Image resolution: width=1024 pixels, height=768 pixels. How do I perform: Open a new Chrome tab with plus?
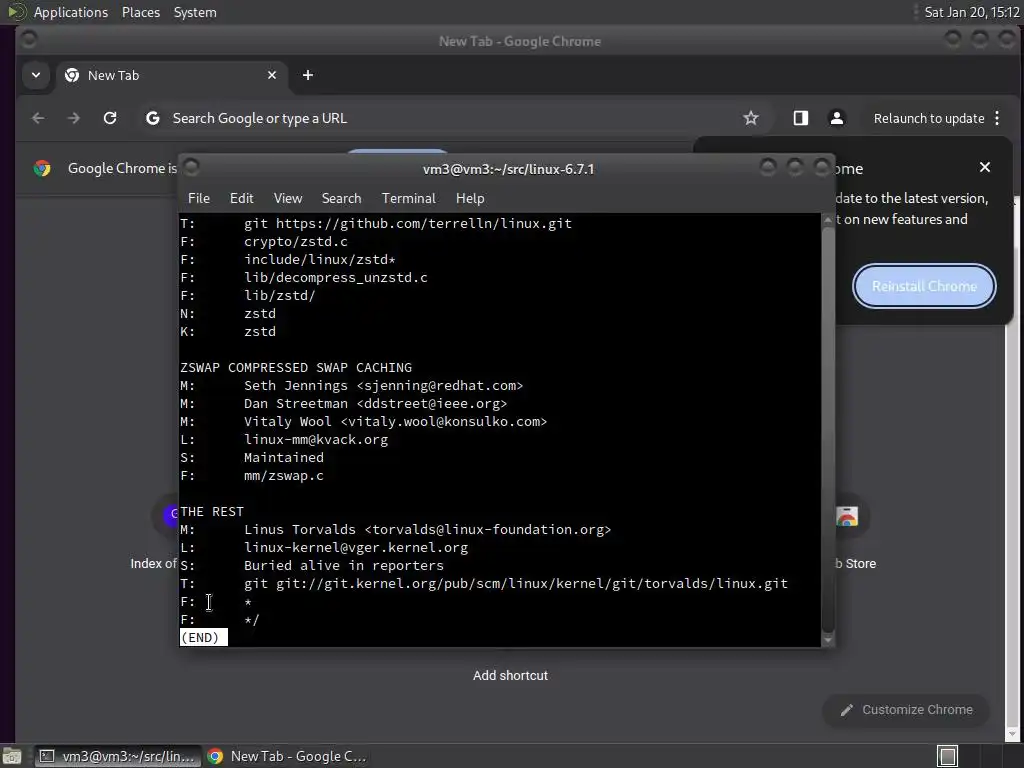(308, 75)
